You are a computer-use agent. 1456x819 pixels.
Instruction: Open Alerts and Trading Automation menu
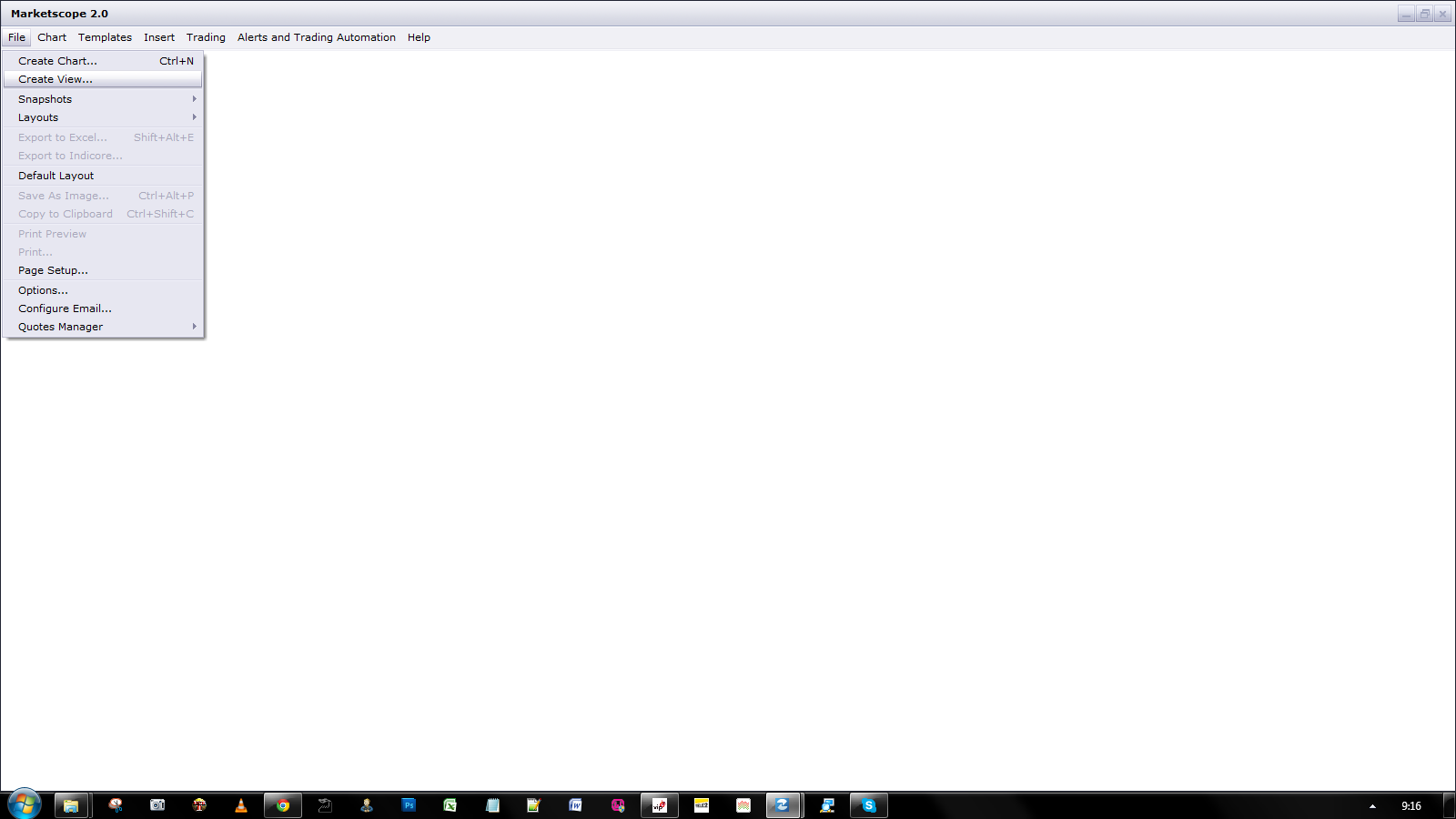tap(317, 37)
